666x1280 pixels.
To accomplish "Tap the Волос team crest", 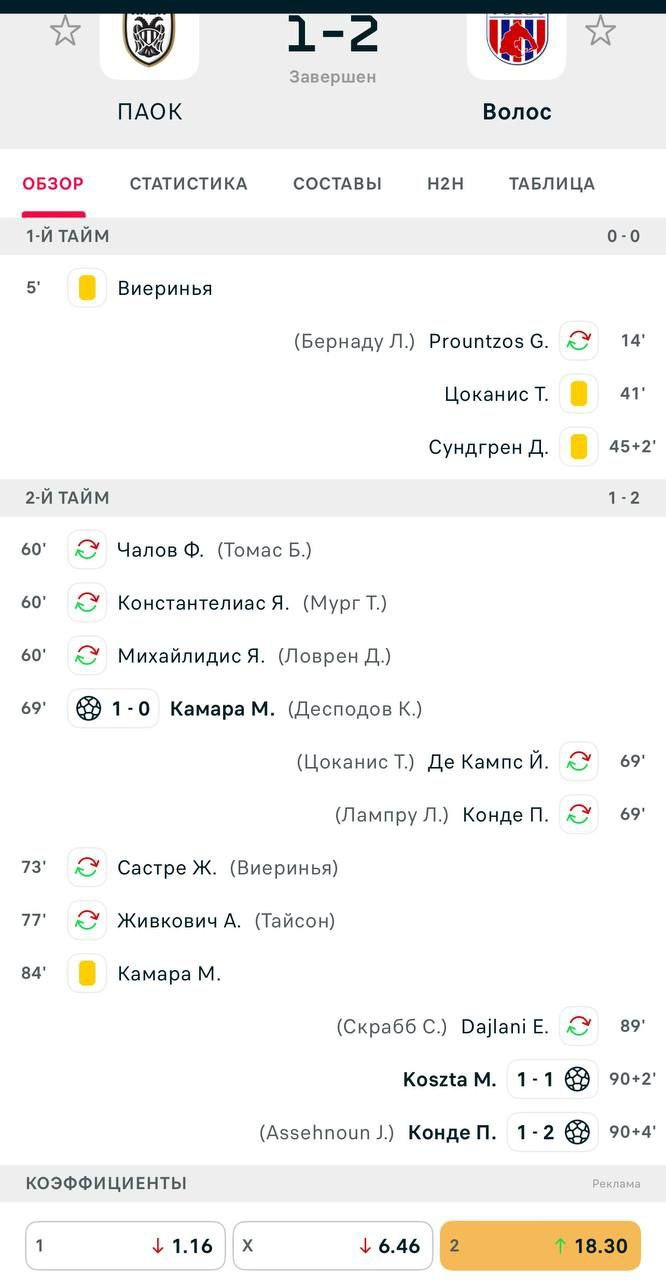I will click(516, 38).
